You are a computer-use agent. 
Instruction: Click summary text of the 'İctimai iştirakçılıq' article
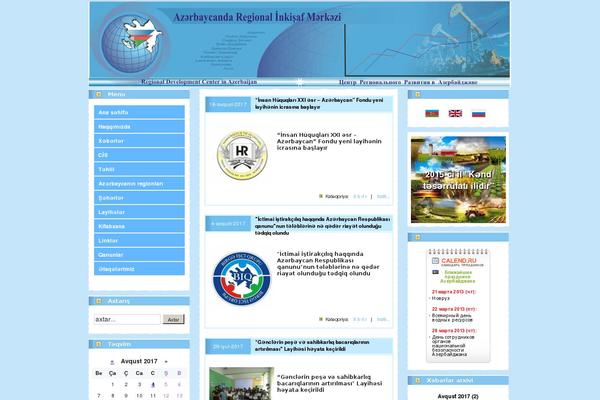coord(328,264)
